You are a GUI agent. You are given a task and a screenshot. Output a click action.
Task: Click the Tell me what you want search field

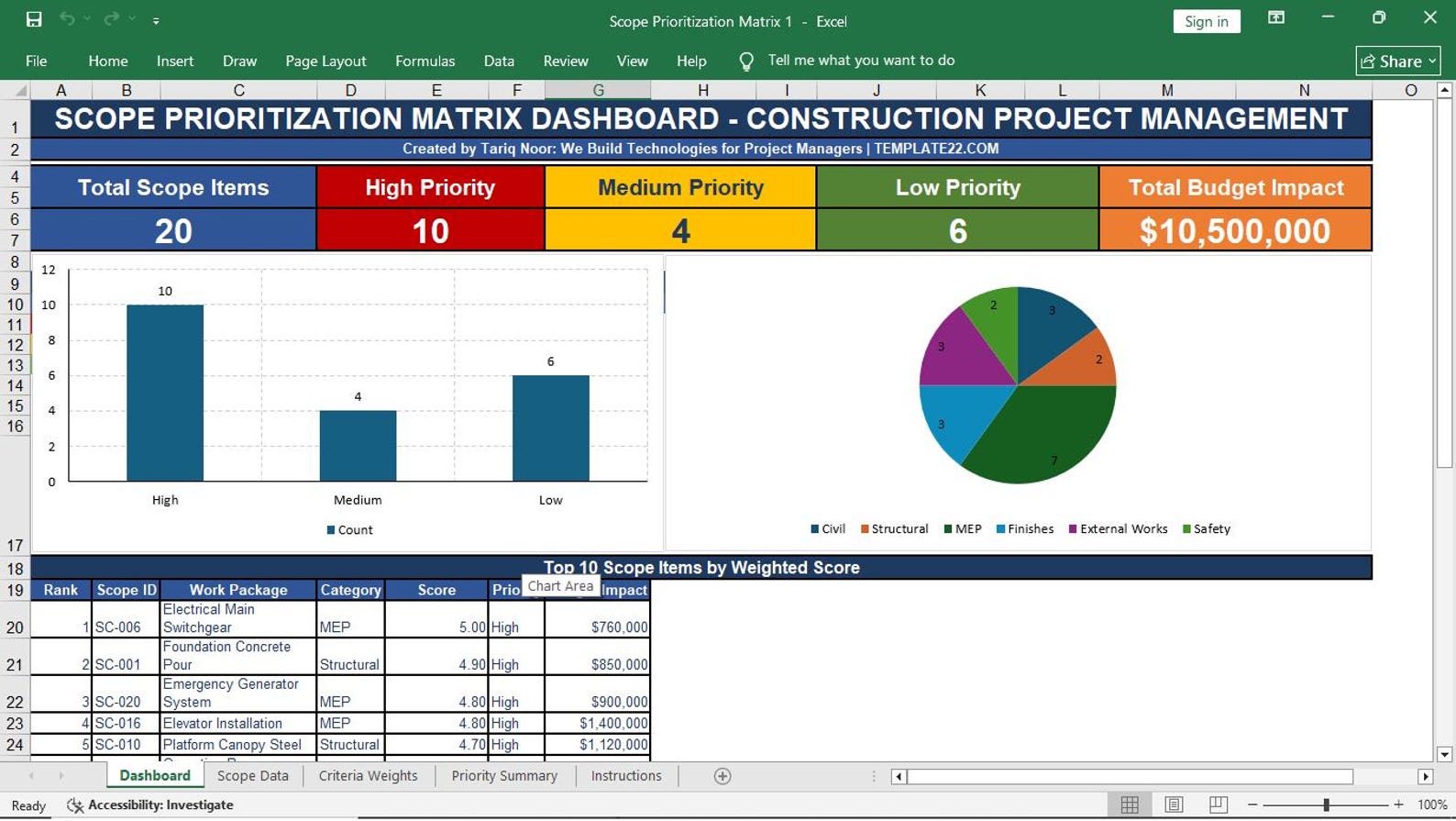[861, 61]
